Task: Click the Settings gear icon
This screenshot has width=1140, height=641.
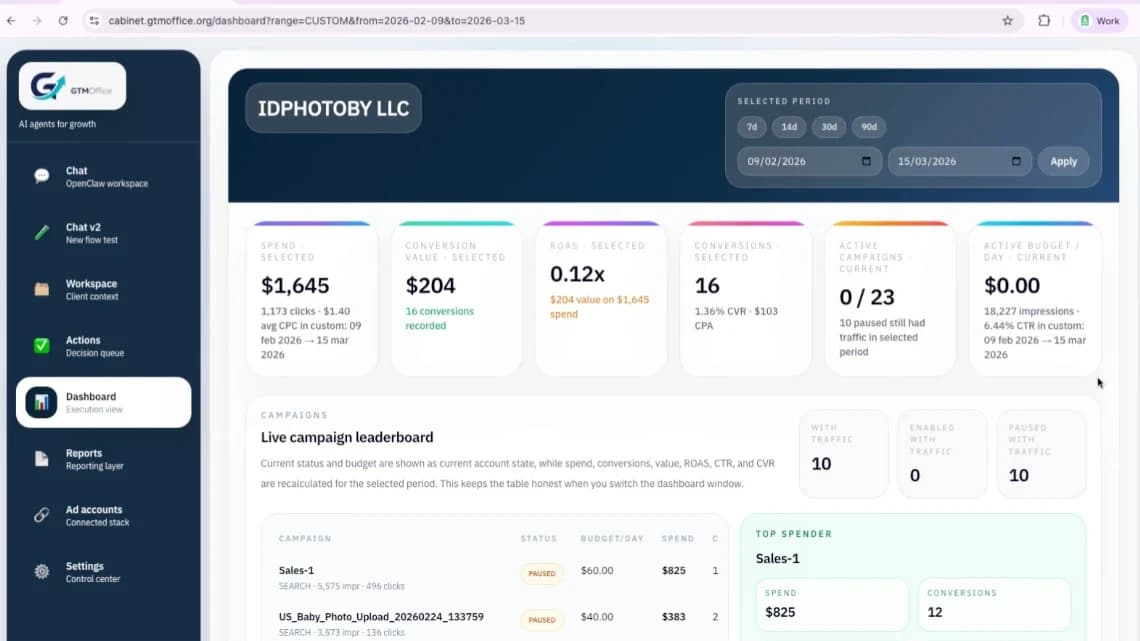Action: 41,571
